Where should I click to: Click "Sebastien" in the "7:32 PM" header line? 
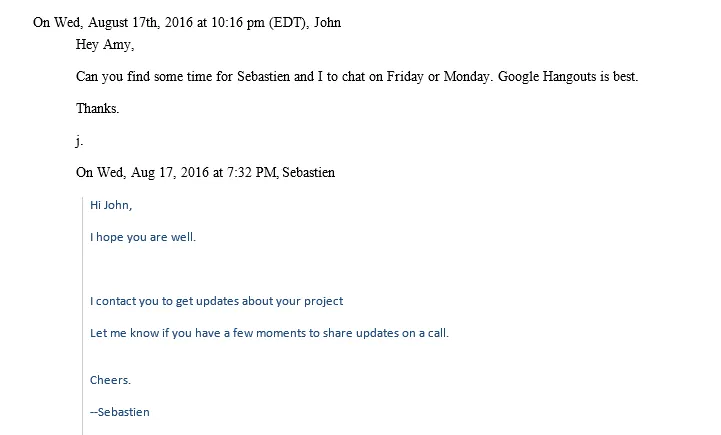(x=308, y=172)
